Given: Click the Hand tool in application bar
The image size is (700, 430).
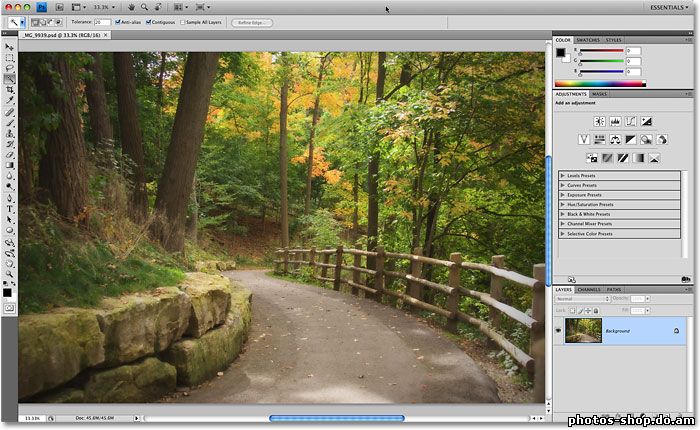Looking at the screenshot, I should click(x=131, y=7).
